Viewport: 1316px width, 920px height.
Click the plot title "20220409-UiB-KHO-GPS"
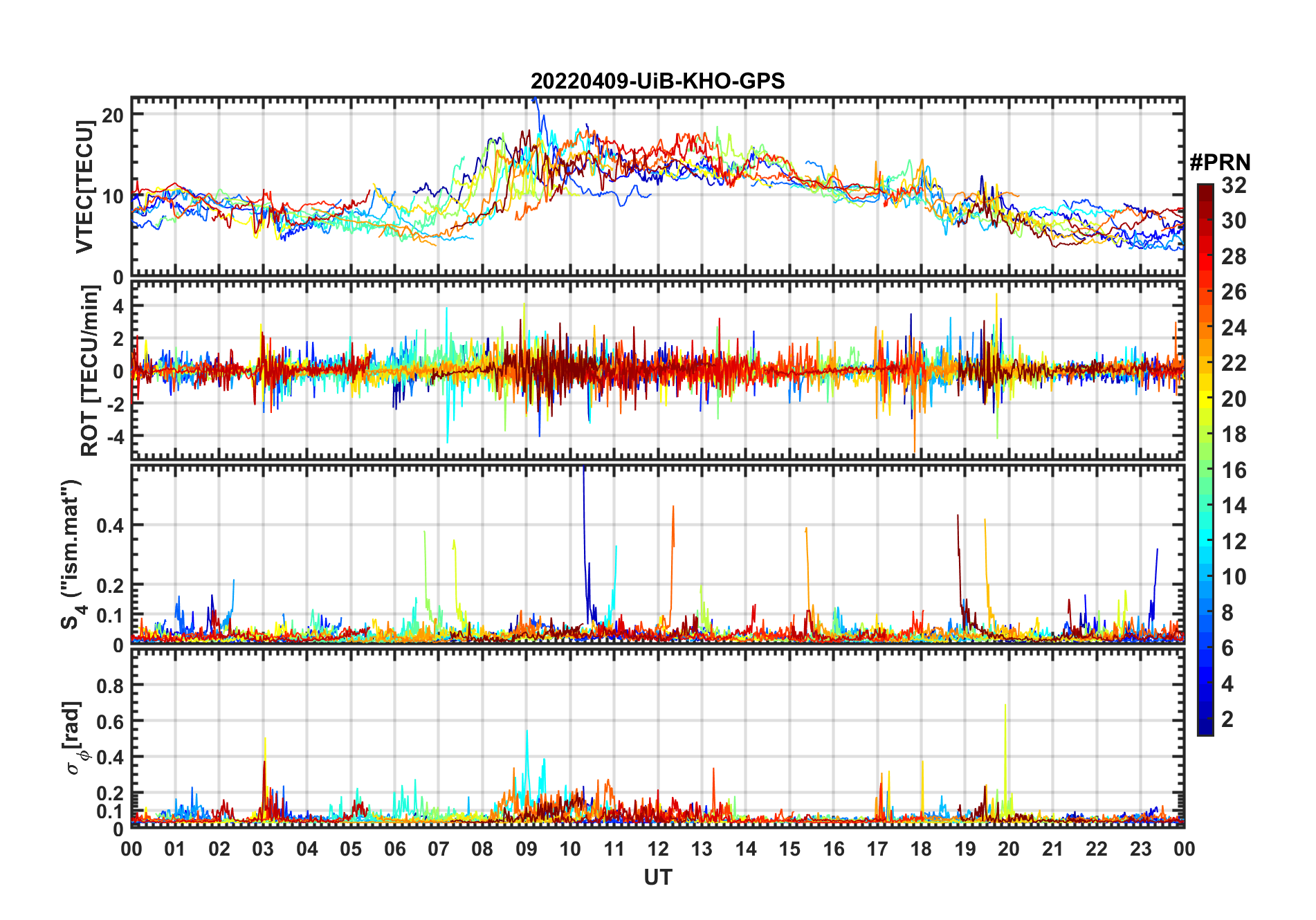[657, 81]
